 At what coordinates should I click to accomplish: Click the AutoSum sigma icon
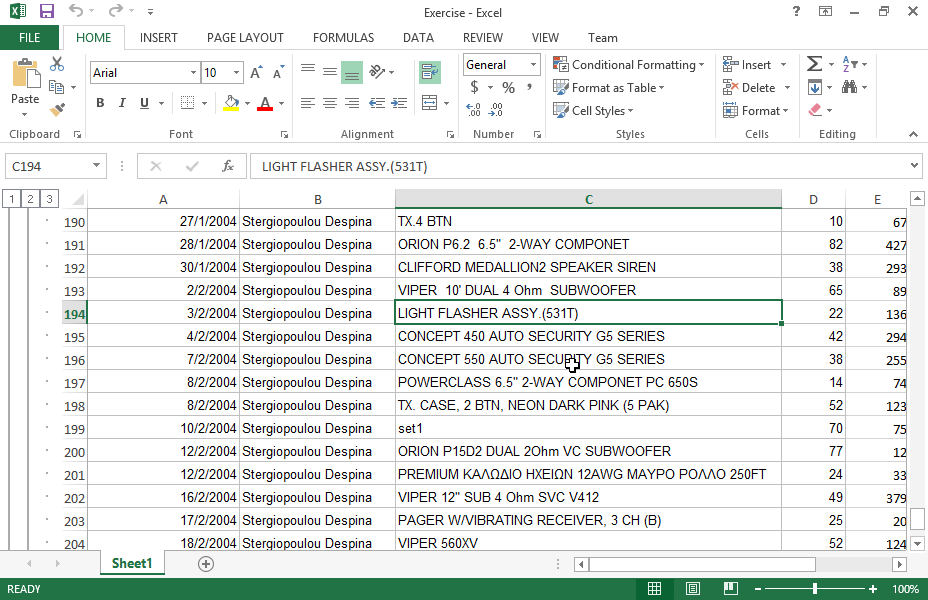[814, 65]
